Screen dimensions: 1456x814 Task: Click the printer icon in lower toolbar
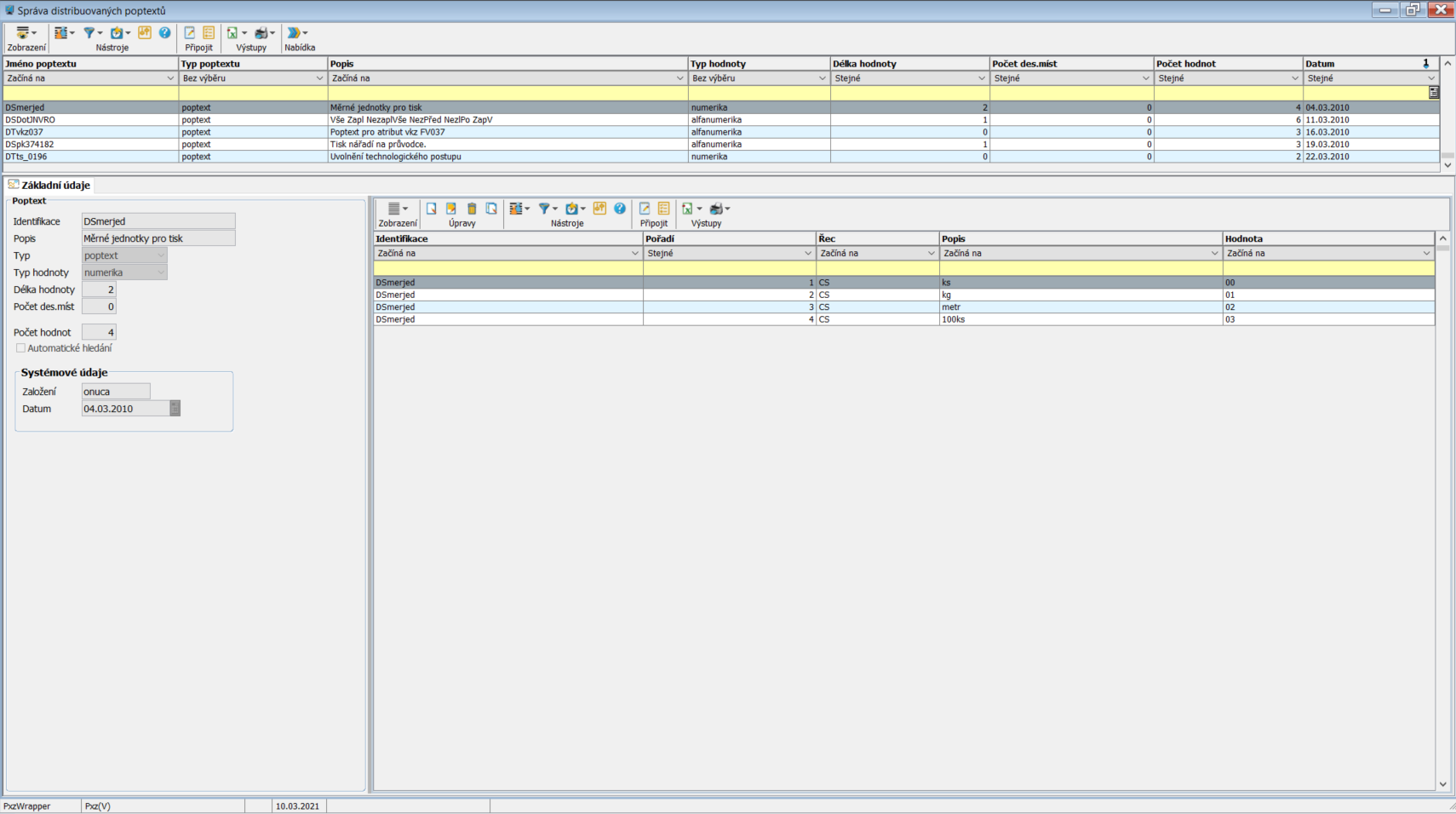(717, 209)
